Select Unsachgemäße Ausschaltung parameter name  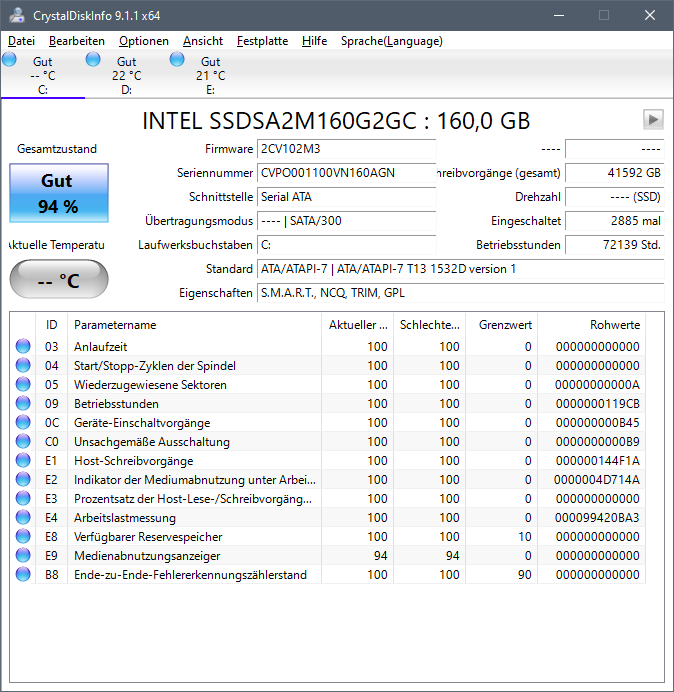coord(152,442)
